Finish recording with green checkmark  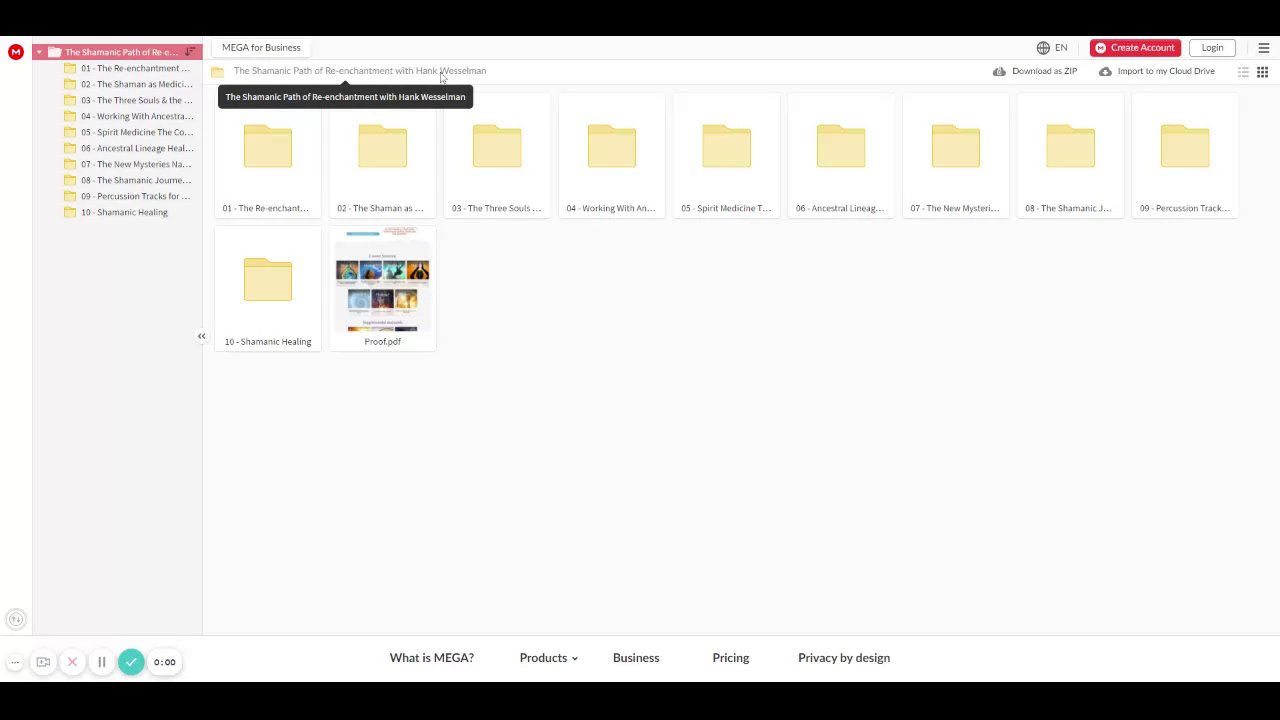131,662
